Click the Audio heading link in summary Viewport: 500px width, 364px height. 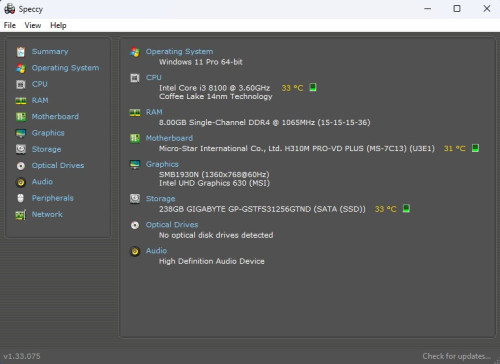pyautogui.click(x=156, y=251)
